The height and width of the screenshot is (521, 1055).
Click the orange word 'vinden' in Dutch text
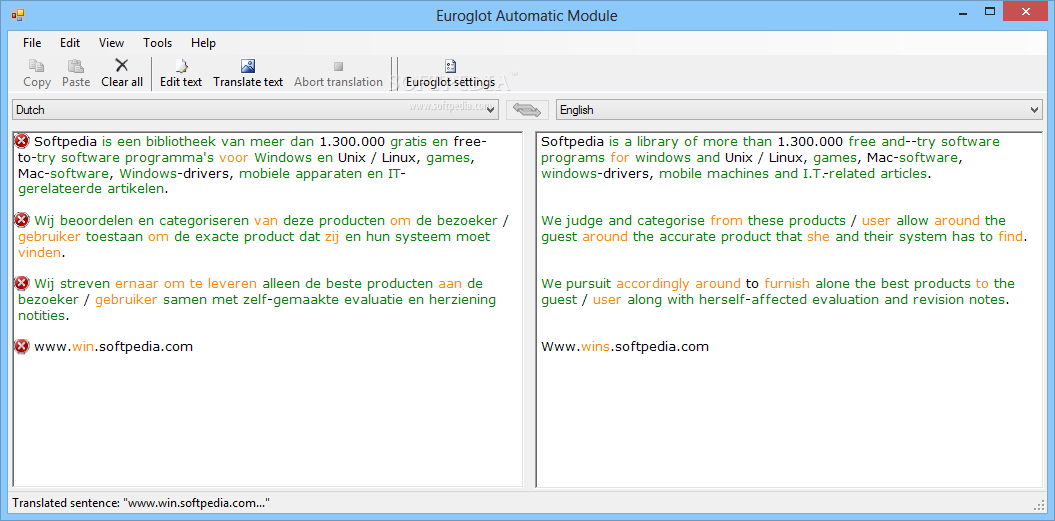pos(40,252)
